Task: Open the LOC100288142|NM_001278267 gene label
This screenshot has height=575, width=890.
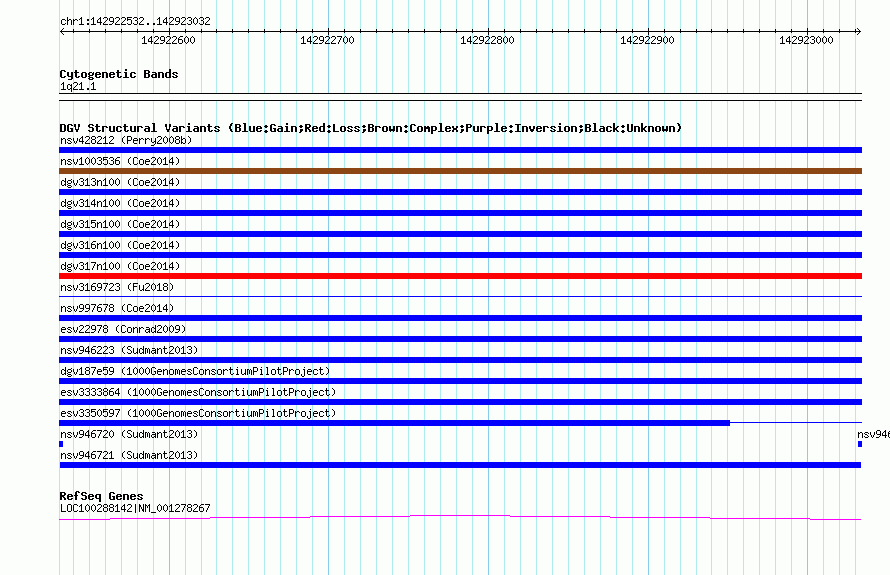Action: [x=135, y=509]
